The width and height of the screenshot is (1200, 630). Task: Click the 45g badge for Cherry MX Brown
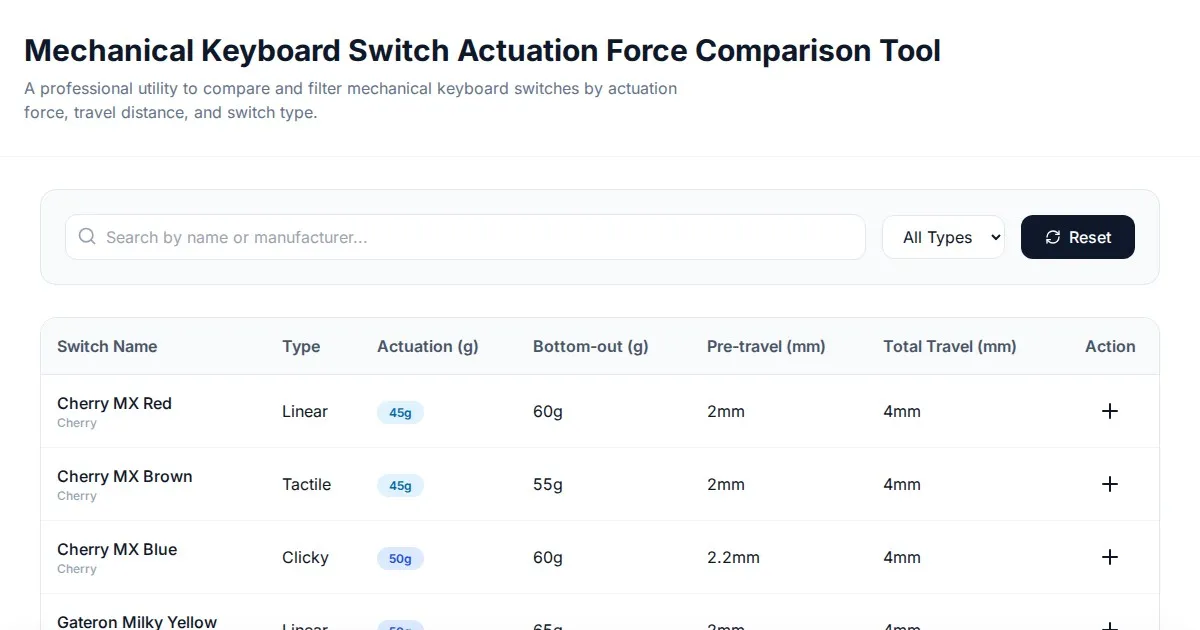coord(400,485)
